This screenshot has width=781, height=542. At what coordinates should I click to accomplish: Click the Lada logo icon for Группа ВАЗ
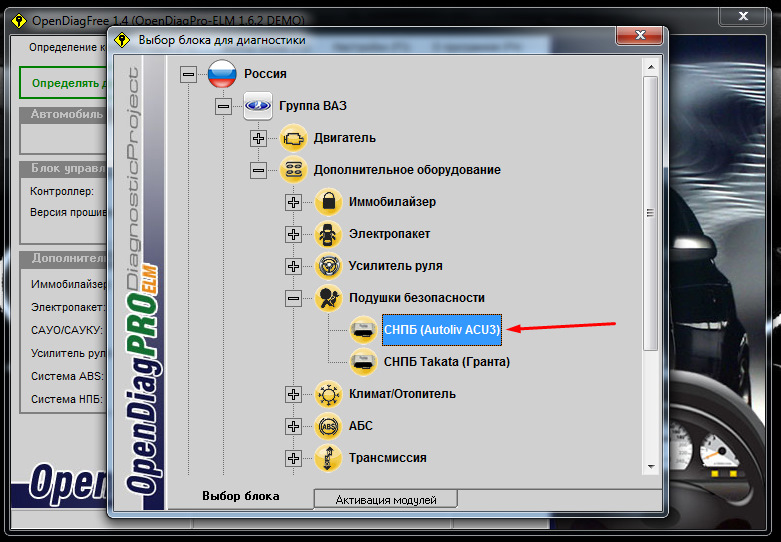pos(258,106)
